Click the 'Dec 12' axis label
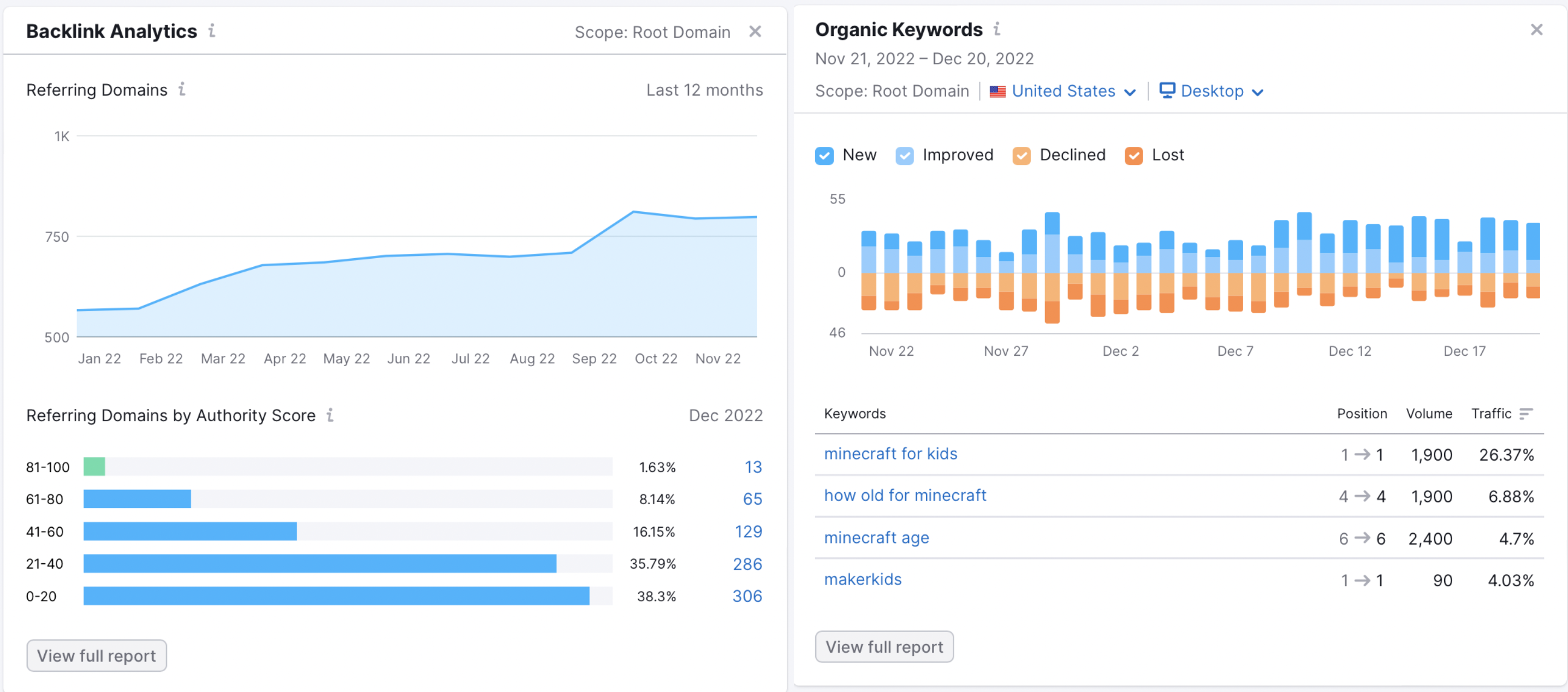The width and height of the screenshot is (1568, 692). tap(1350, 351)
